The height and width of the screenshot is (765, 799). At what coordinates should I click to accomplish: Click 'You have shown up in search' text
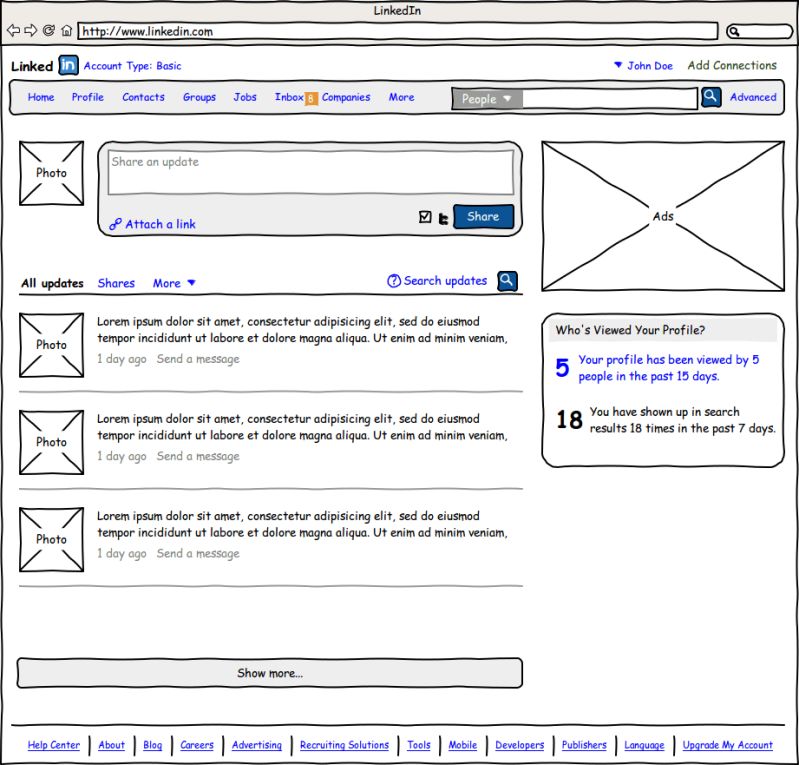682,420
